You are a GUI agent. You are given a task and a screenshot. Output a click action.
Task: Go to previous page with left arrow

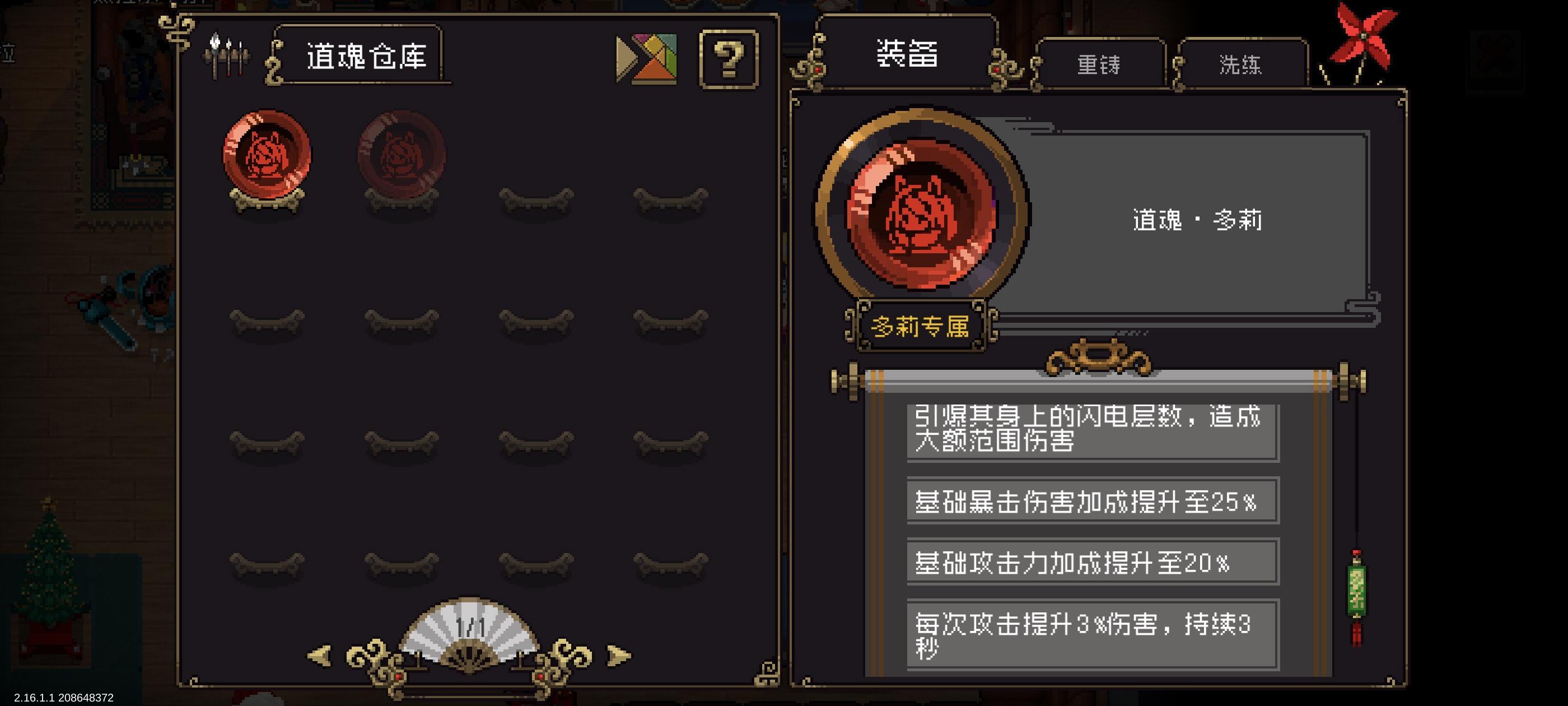(x=320, y=656)
